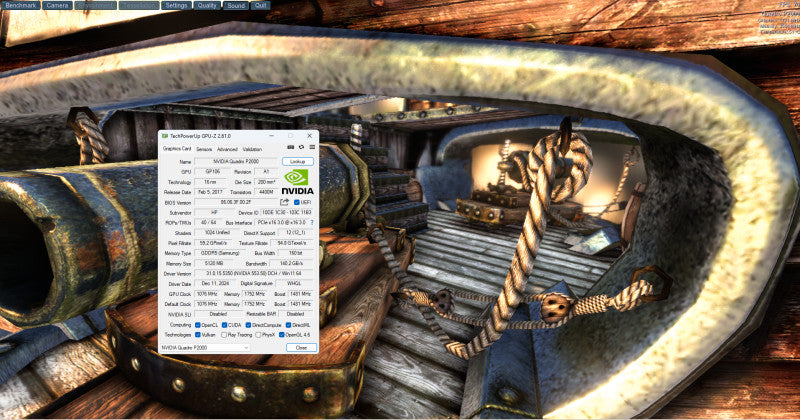Switch to the Sensors tab in GPU-Z
The width and height of the screenshot is (800, 420).
point(204,149)
